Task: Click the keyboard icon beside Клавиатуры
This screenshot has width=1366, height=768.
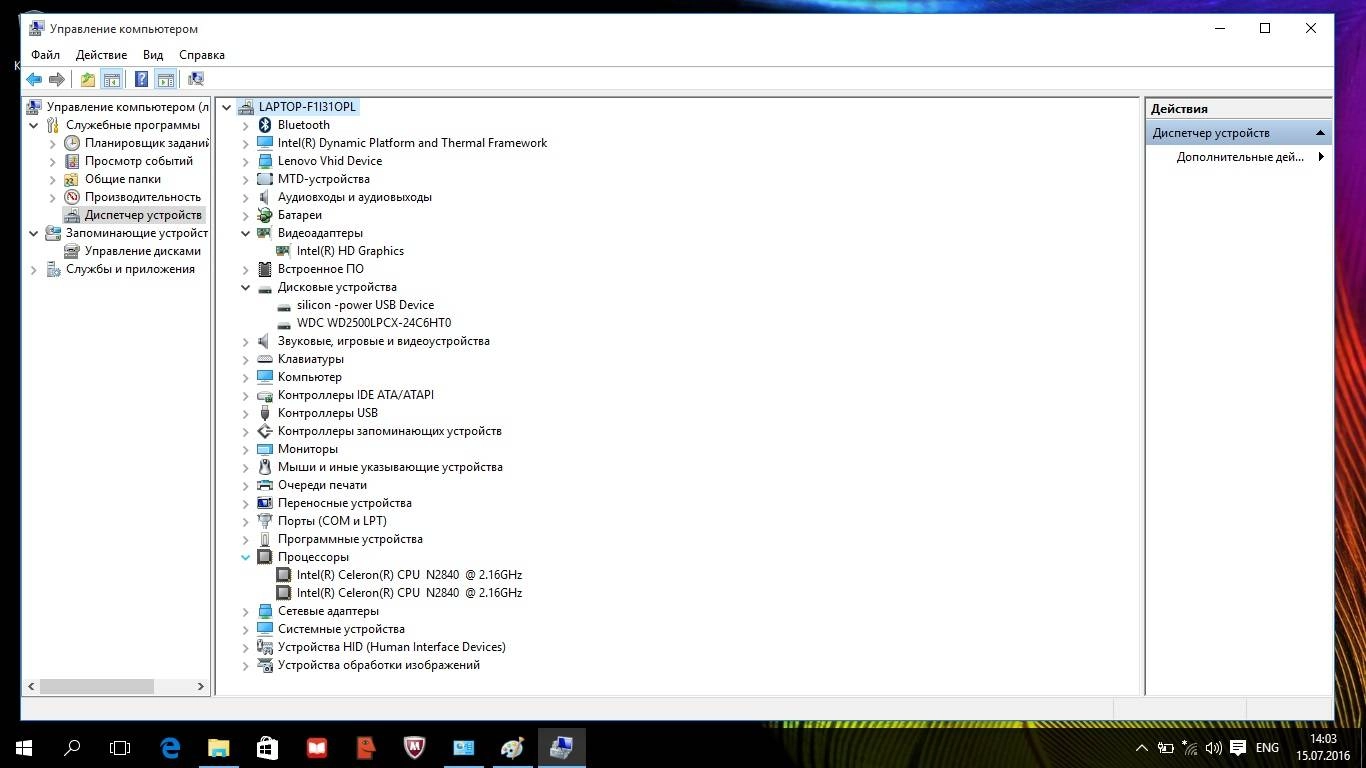Action: (265, 359)
